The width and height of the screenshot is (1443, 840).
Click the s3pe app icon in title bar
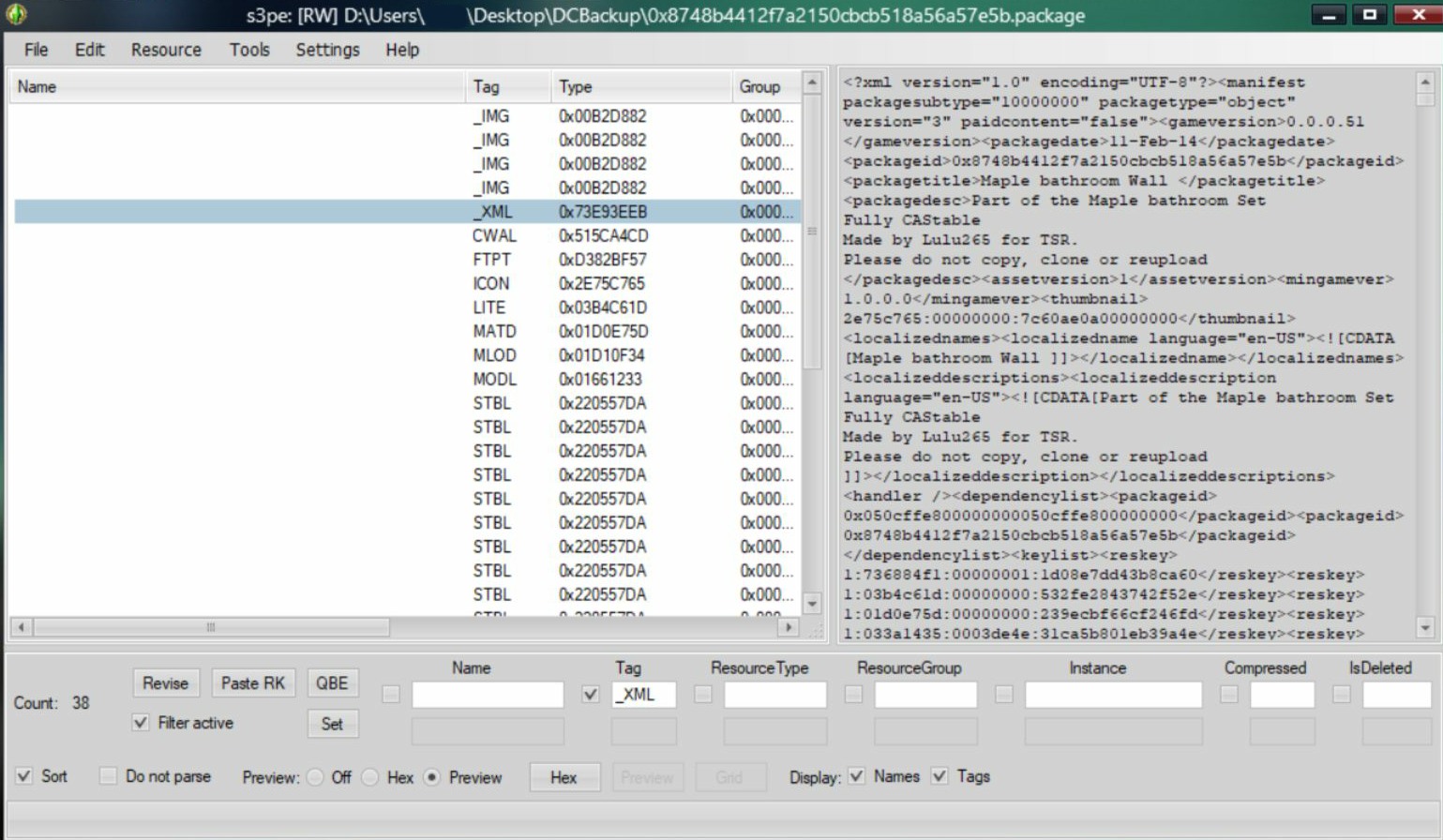pyautogui.click(x=16, y=14)
